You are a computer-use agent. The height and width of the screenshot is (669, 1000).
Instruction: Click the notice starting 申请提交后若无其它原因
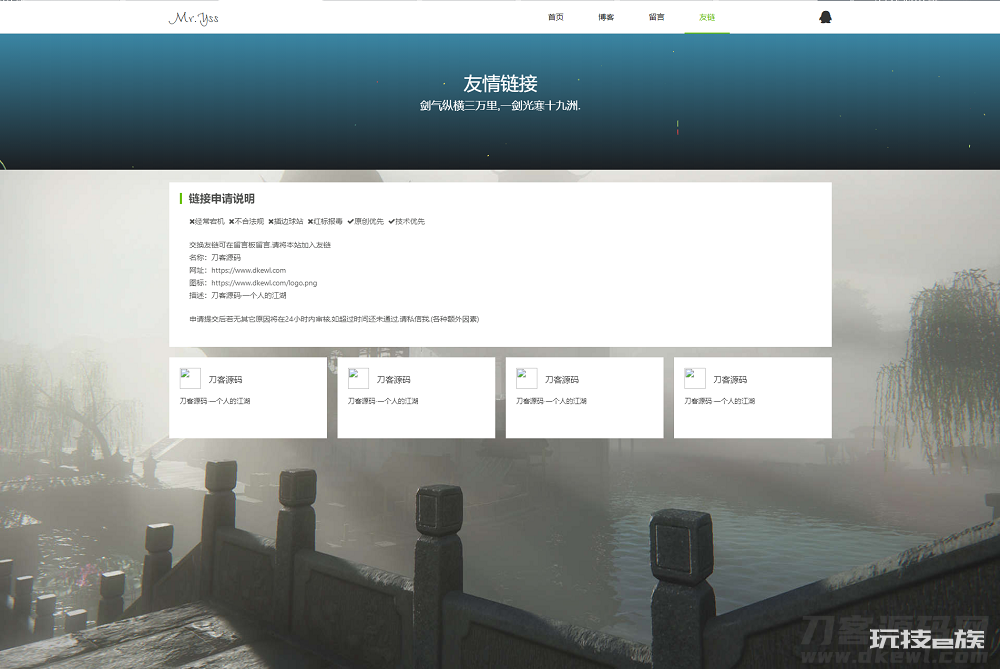coord(334,320)
